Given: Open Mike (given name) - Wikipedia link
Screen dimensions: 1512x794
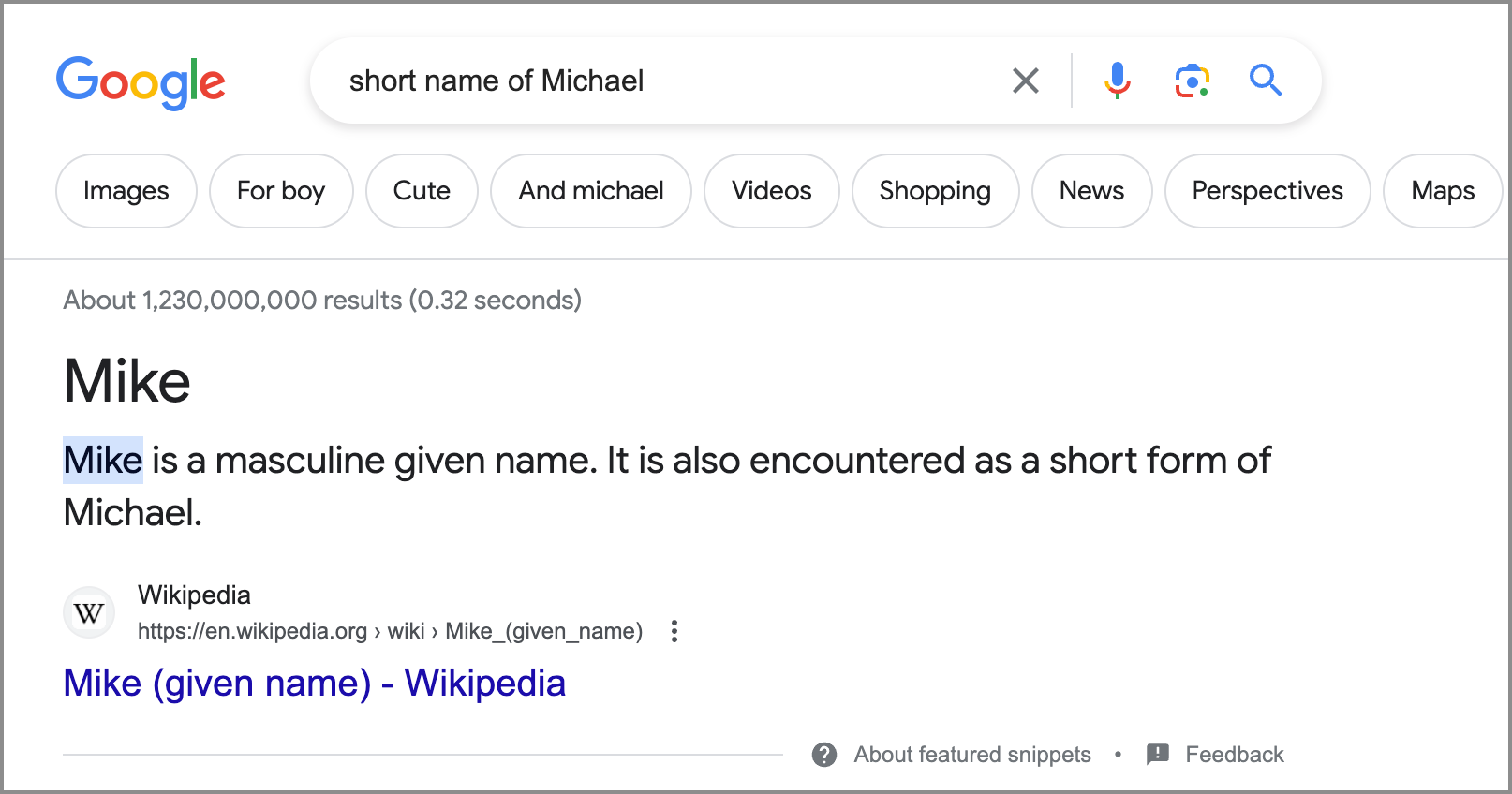Looking at the screenshot, I should (x=315, y=684).
